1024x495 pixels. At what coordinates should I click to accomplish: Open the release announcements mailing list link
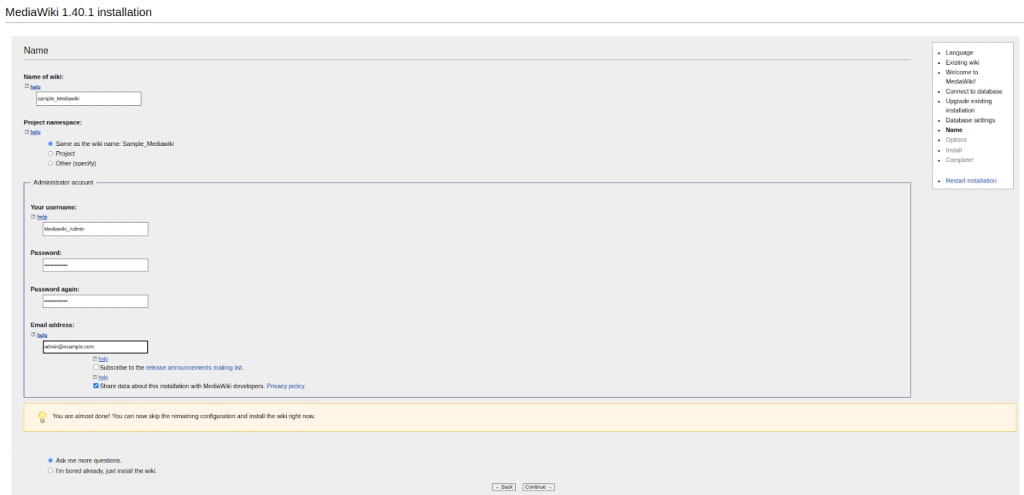[194, 368]
